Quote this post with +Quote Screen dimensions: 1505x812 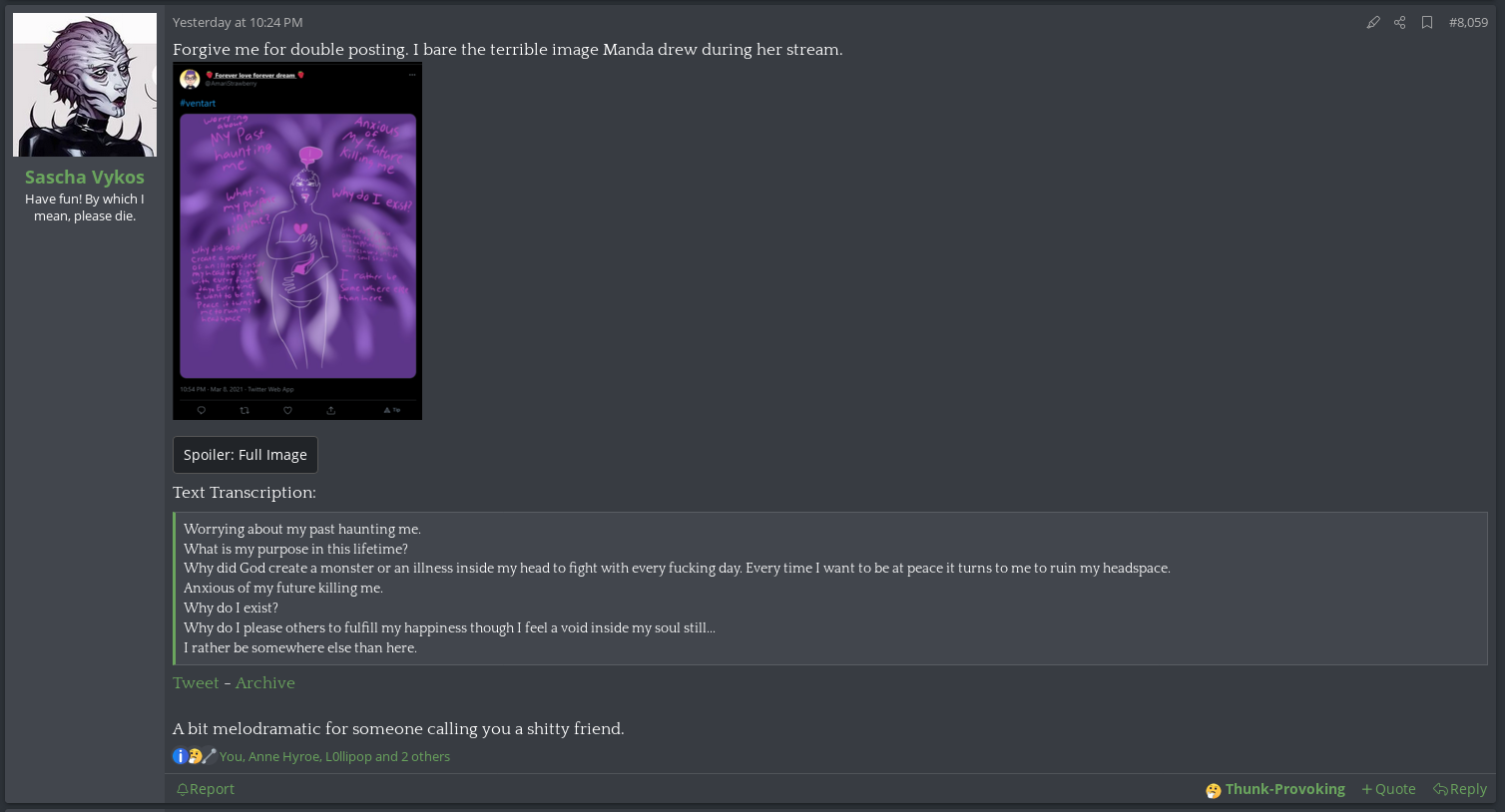(1388, 789)
